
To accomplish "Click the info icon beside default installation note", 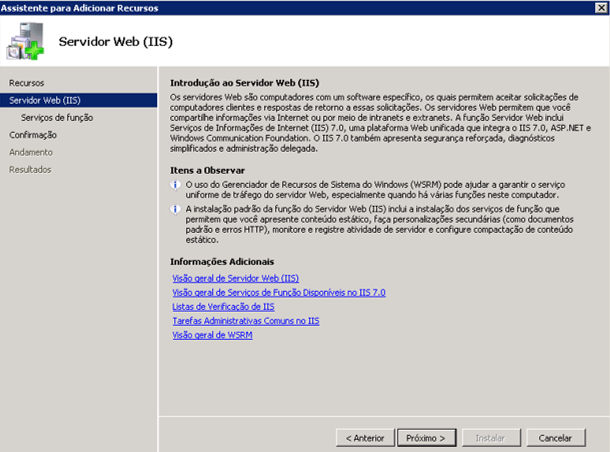I will [x=175, y=209].
